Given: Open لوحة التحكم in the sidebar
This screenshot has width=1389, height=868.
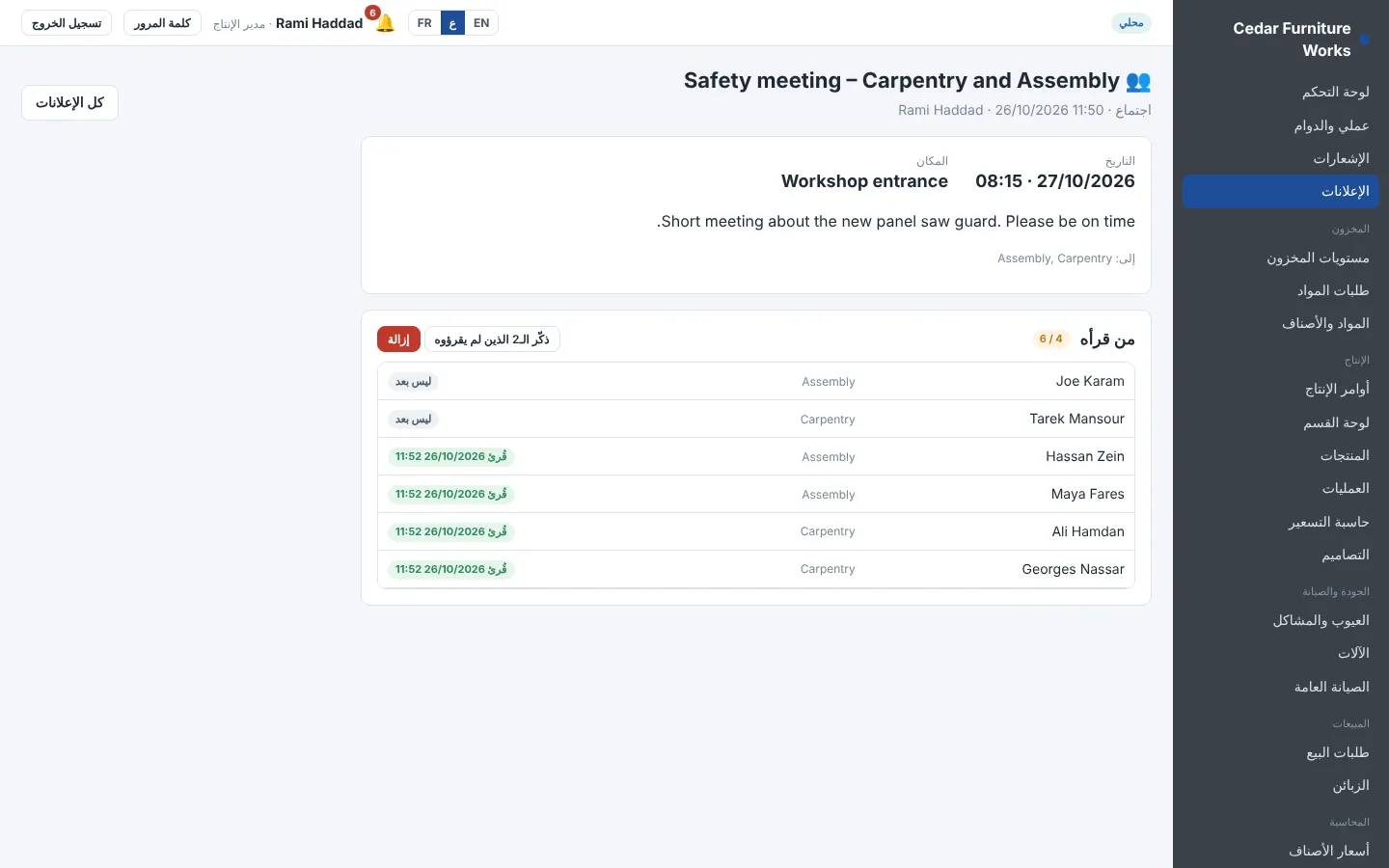Looking at the screenshot, I should pyautogui.click(x=1280, y=92).
